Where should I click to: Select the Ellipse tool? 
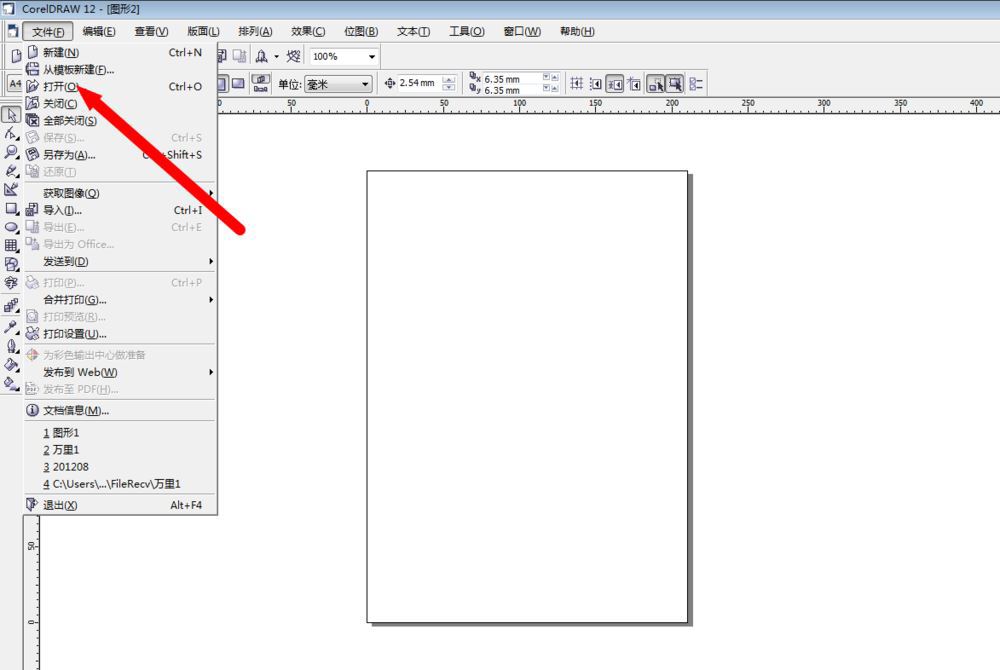pos(12,227)
